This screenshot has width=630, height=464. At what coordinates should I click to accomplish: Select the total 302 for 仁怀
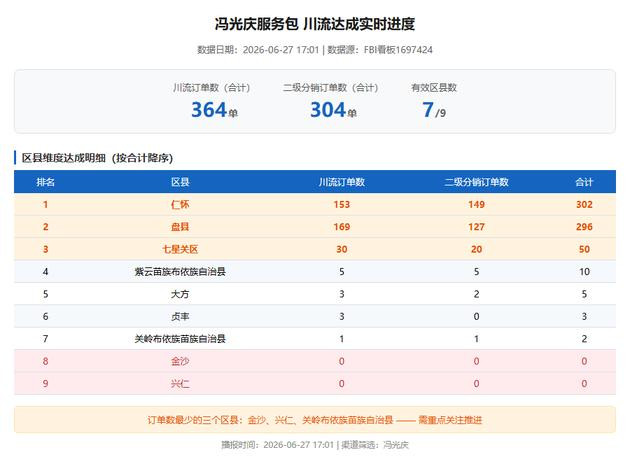[x=584, y=204]
